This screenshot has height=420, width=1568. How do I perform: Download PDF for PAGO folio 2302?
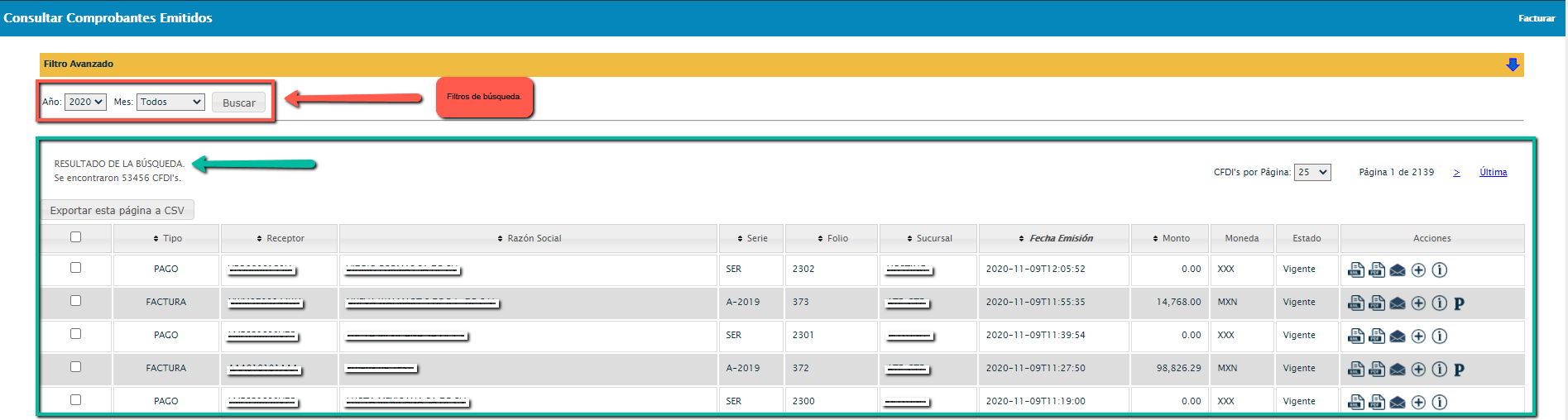click(x=1377, y=270)
